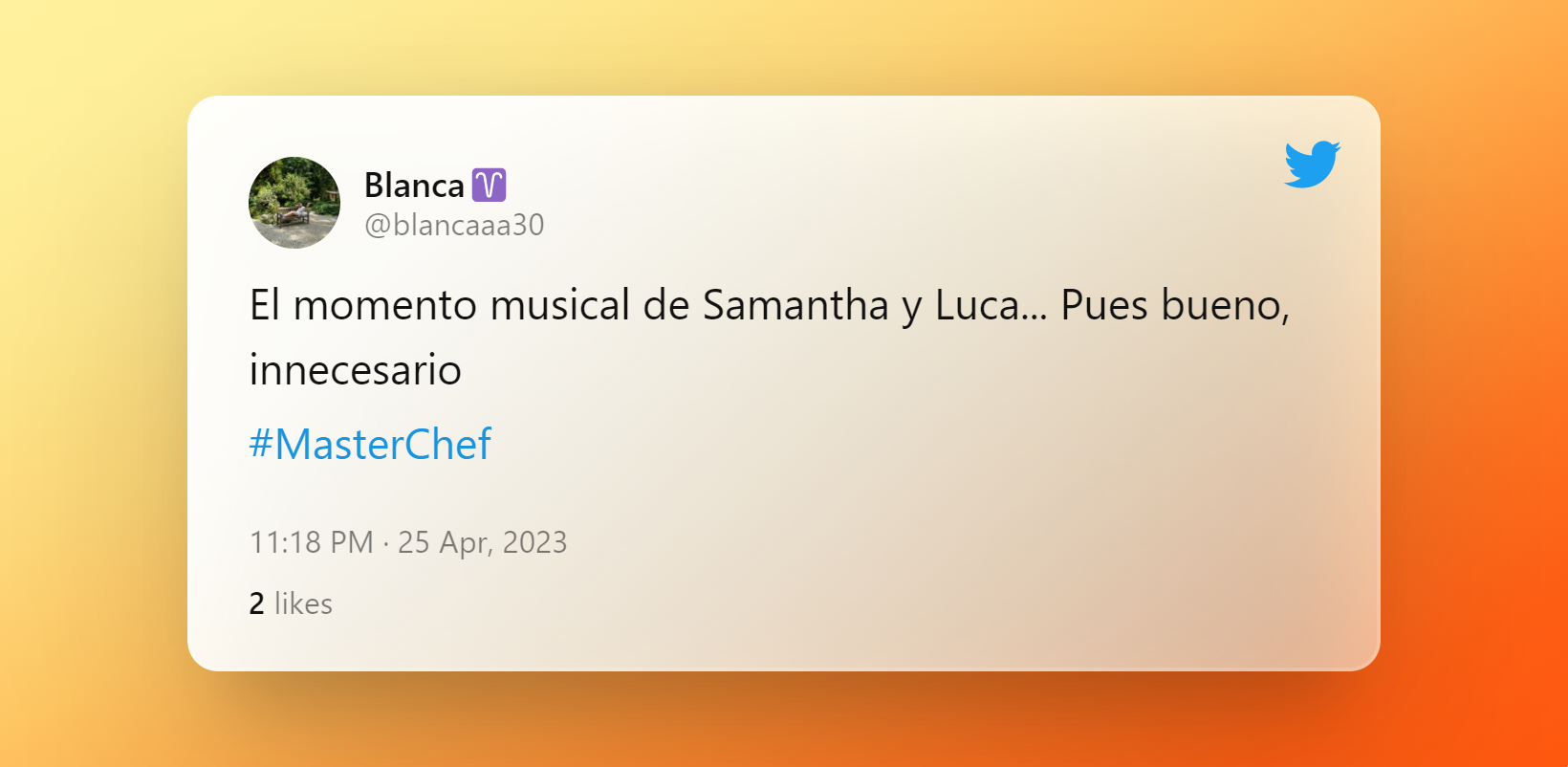Click the phrase Pues bueno
1568x767 pixels.
(x=1174, y=306)
